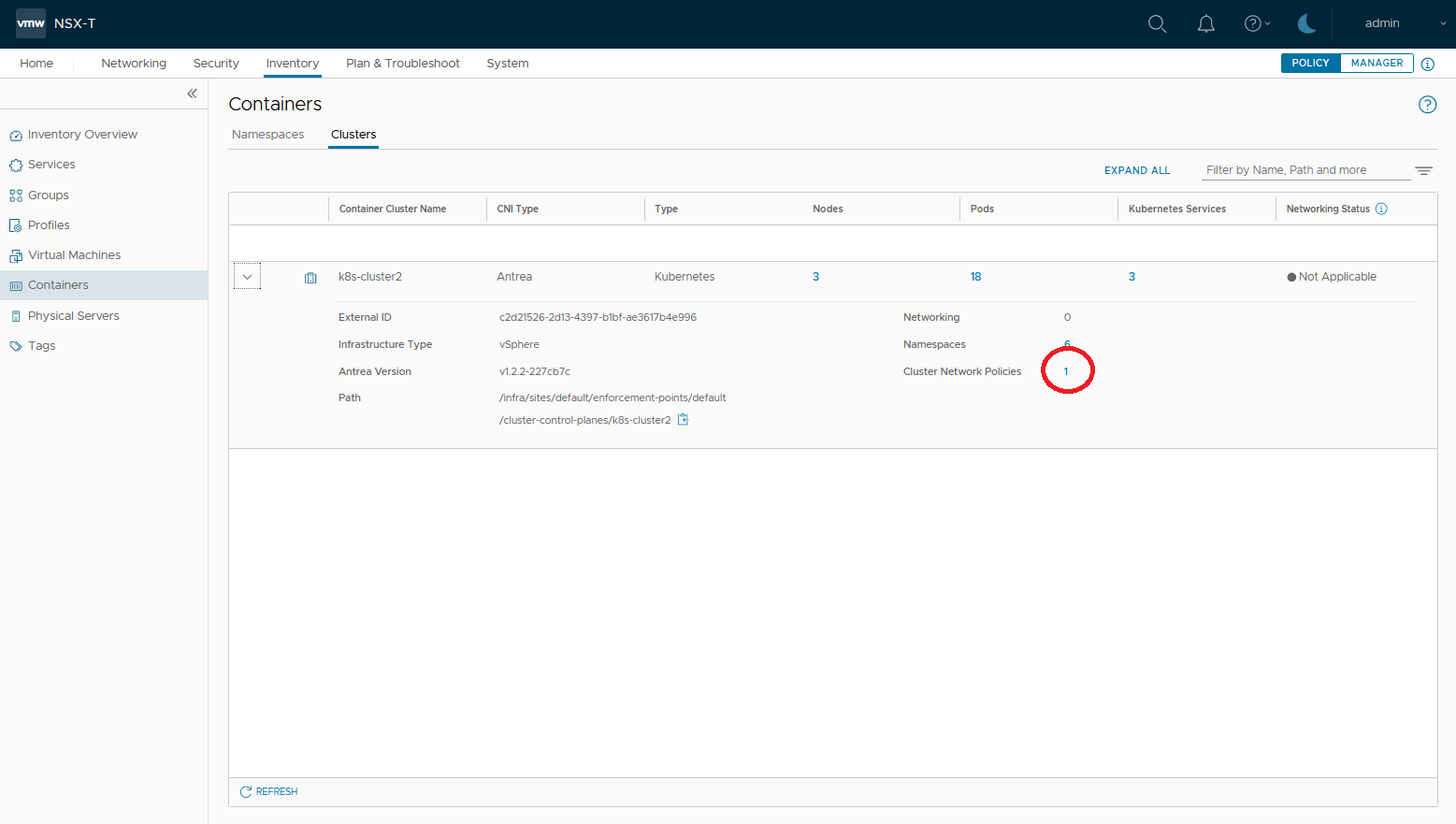This screenshot has height=824, width=1456.
Task: Open the search magnifier icon
Action: pyautogui.click(x=1157, y=23)
